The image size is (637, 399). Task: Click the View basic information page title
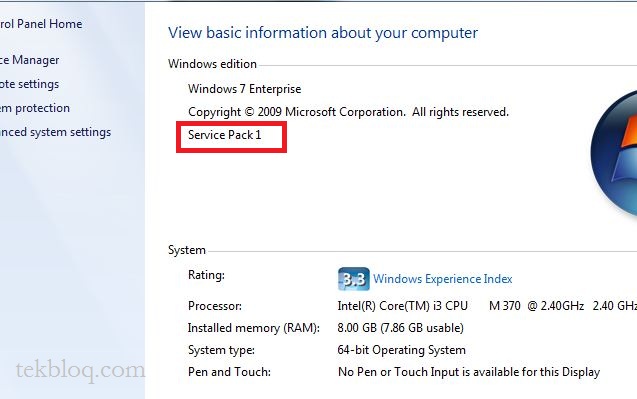tap(323, 33)
